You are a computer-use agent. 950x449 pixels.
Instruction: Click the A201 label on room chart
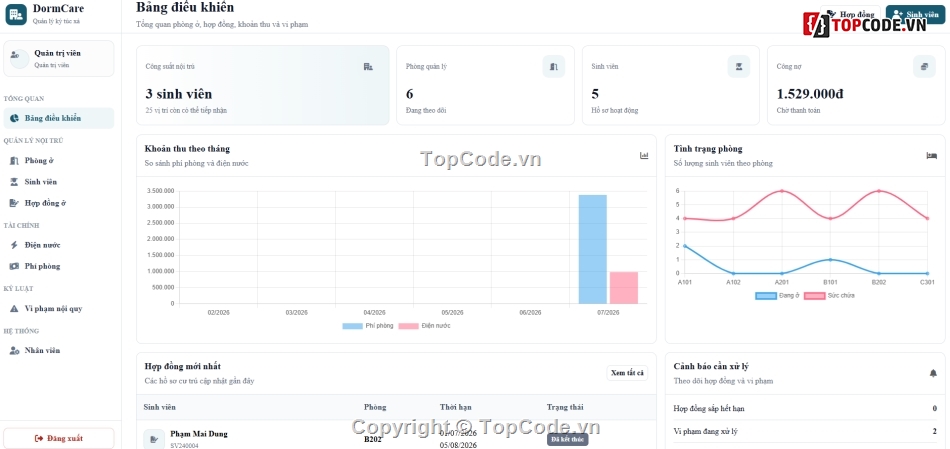(782, 282)
